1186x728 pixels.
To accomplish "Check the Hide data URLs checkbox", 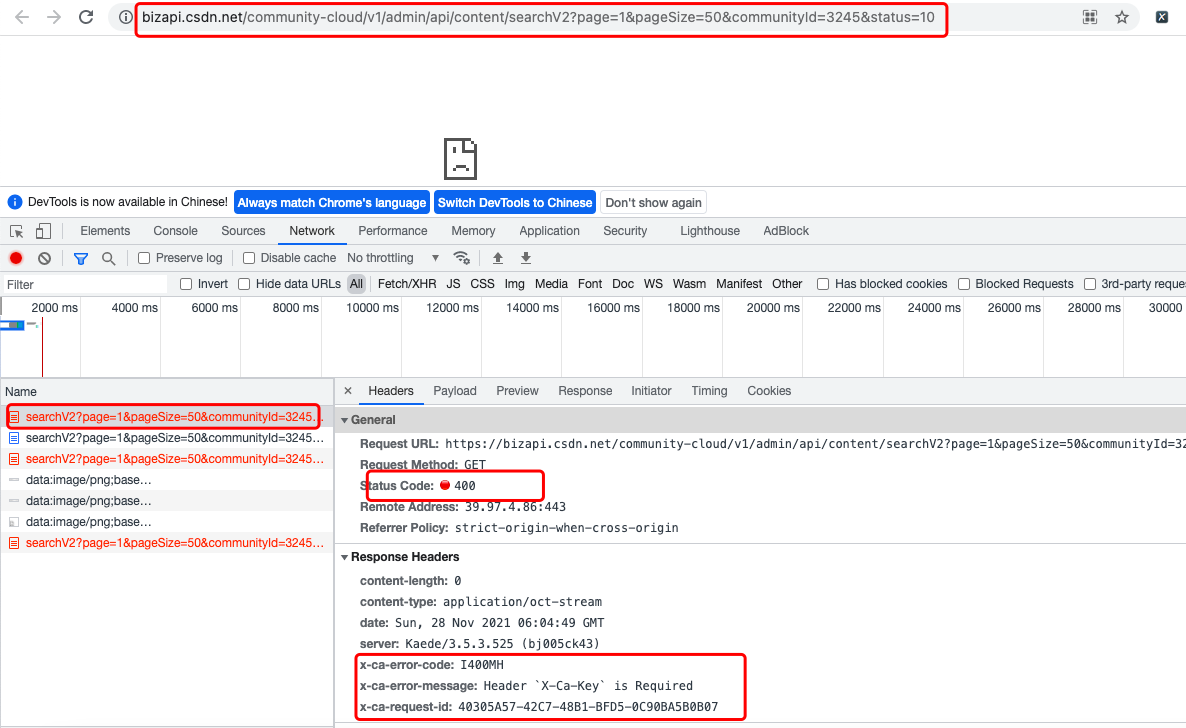I will (x=244, y=284).
